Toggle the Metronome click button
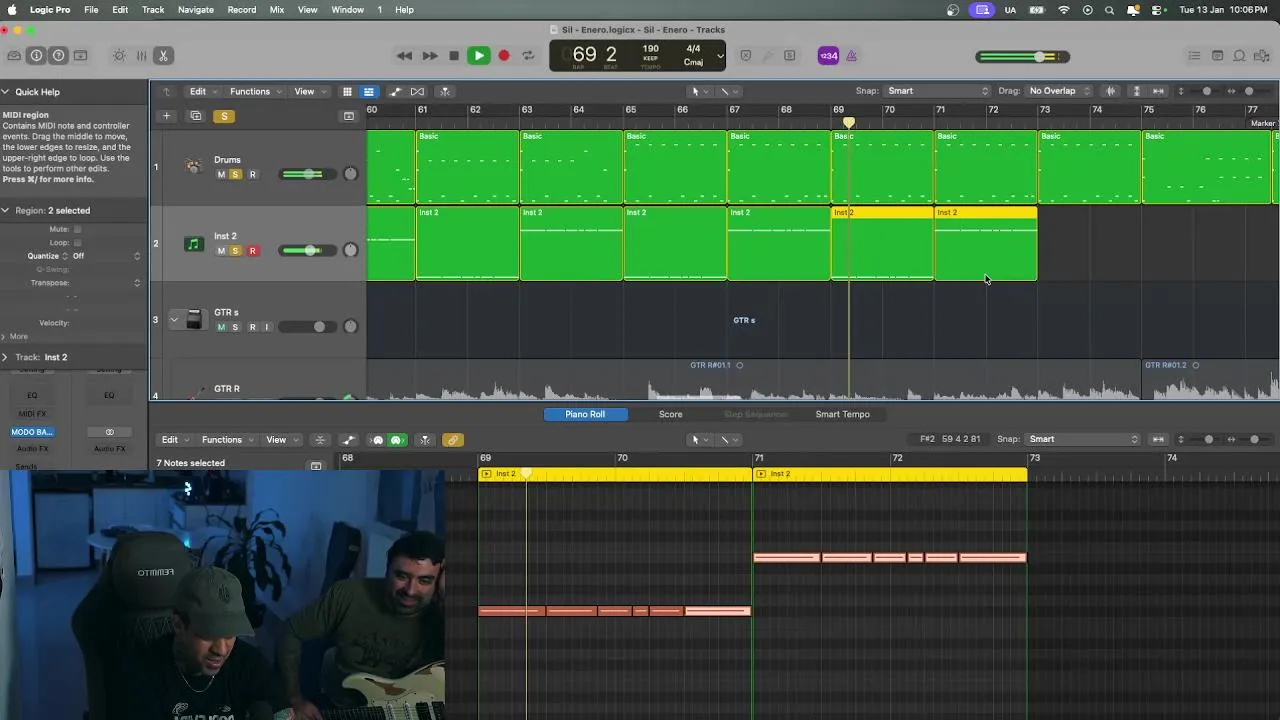The width and height of the screenshot is (1280, 720). (x=851, y=56)
